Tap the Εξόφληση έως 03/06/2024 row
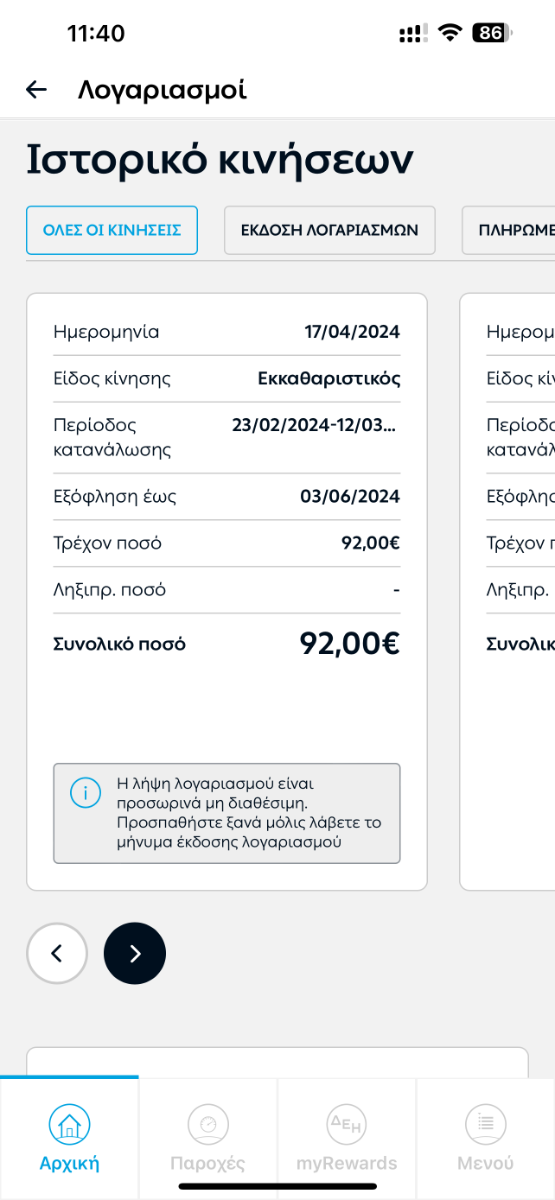This screenshot has height=1200, width=555. tap(227, 496)
